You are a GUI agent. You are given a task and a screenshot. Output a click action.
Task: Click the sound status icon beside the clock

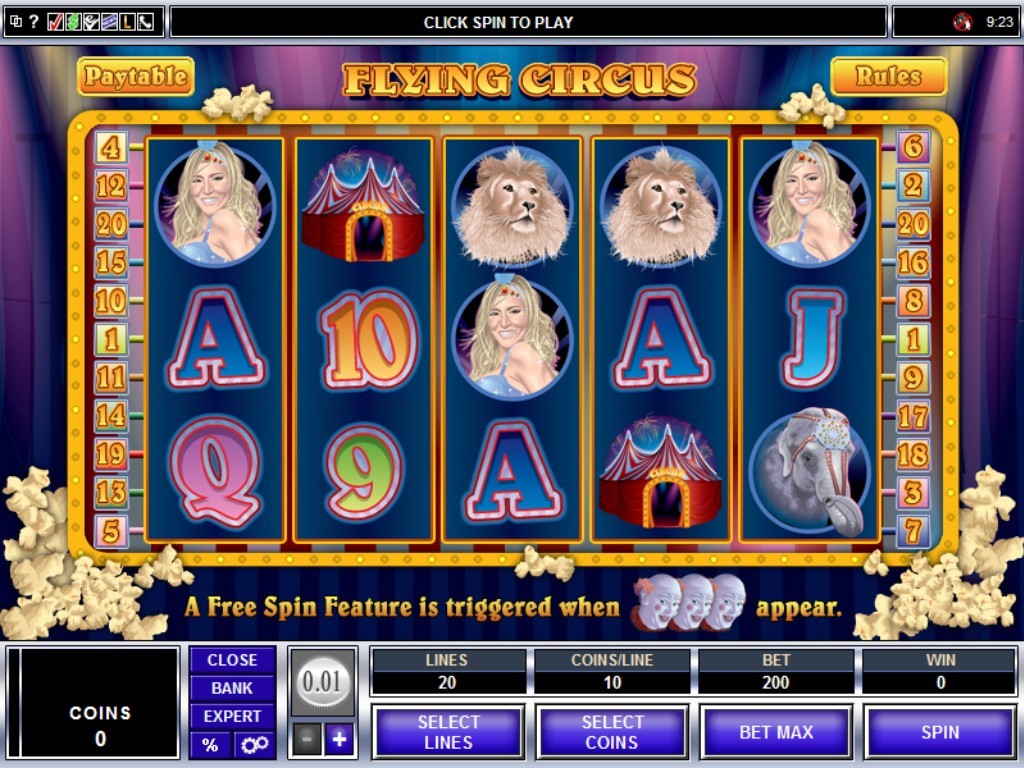pos(962,22)
